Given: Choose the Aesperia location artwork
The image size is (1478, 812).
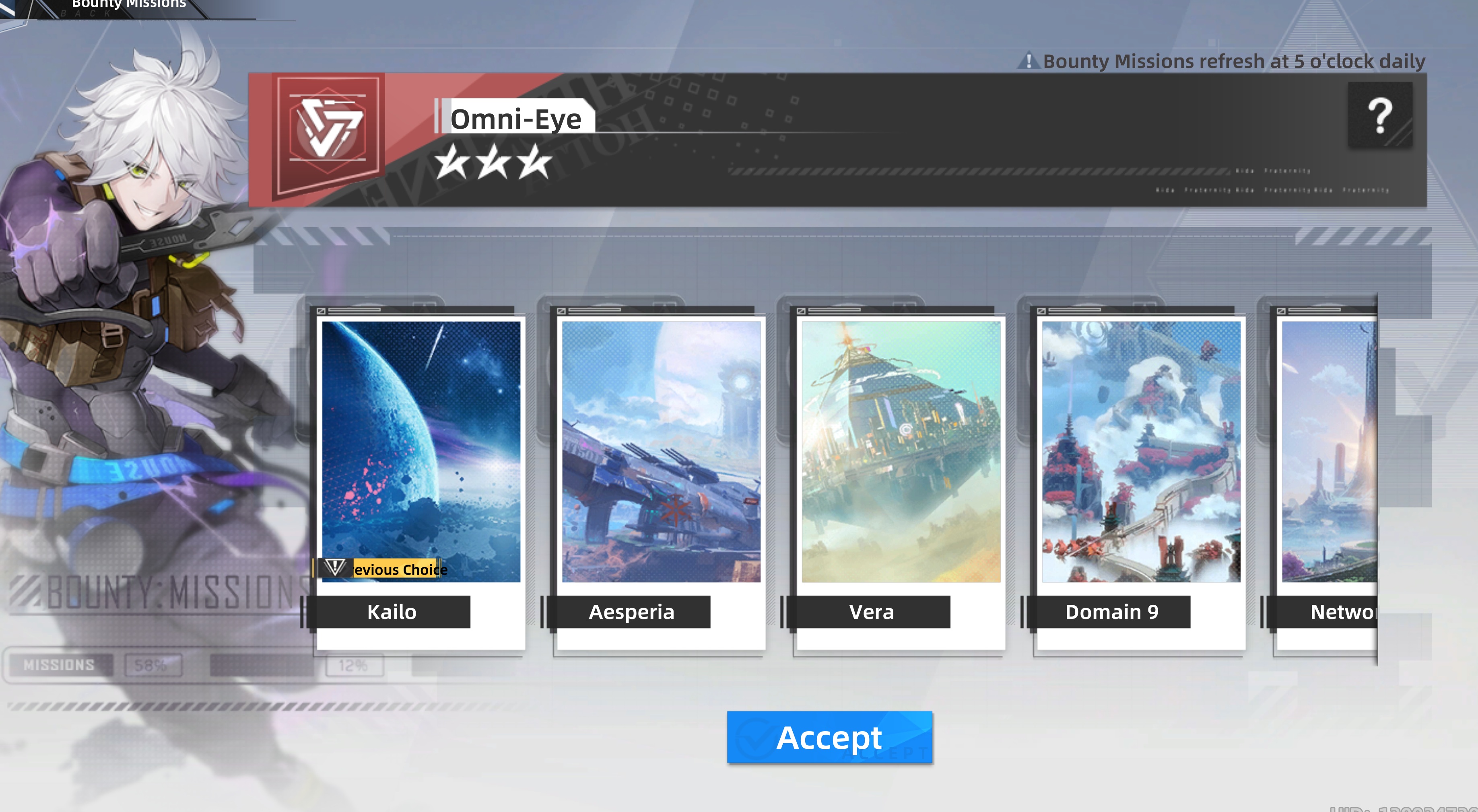Looking at the screenshot, I should pyautogui.click(x=661, y=451).
